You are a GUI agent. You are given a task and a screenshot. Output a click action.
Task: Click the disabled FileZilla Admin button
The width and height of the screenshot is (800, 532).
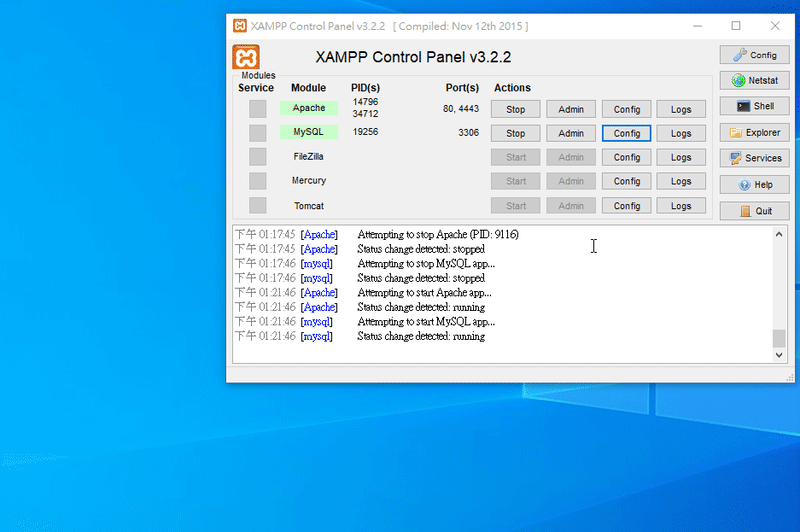pos(571,157)
